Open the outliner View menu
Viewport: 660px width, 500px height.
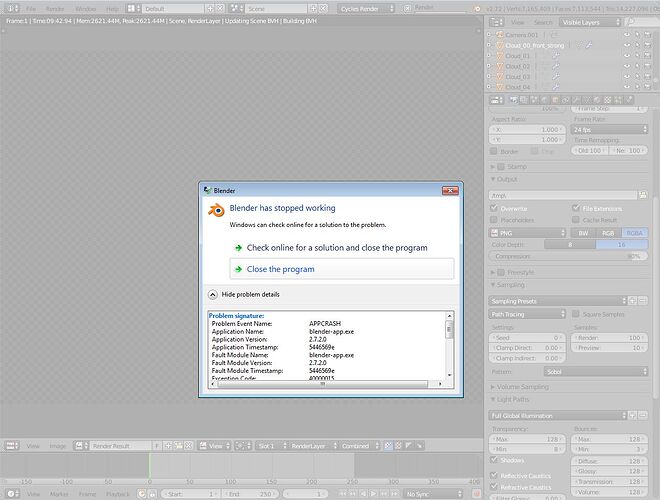point(518,22)
